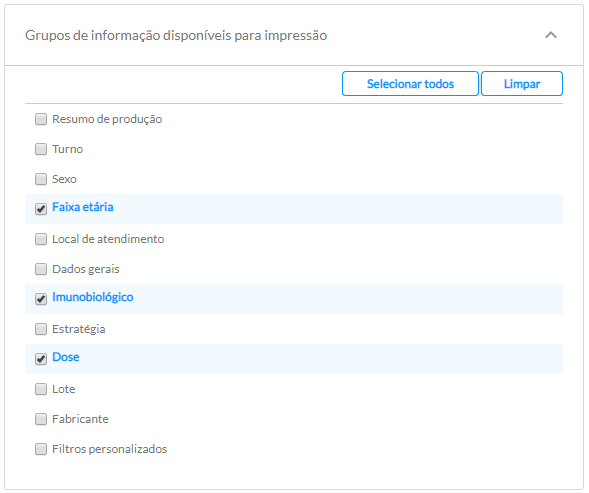Disable the Dose checkbox
589x493 pixels.
pos(41,359)
